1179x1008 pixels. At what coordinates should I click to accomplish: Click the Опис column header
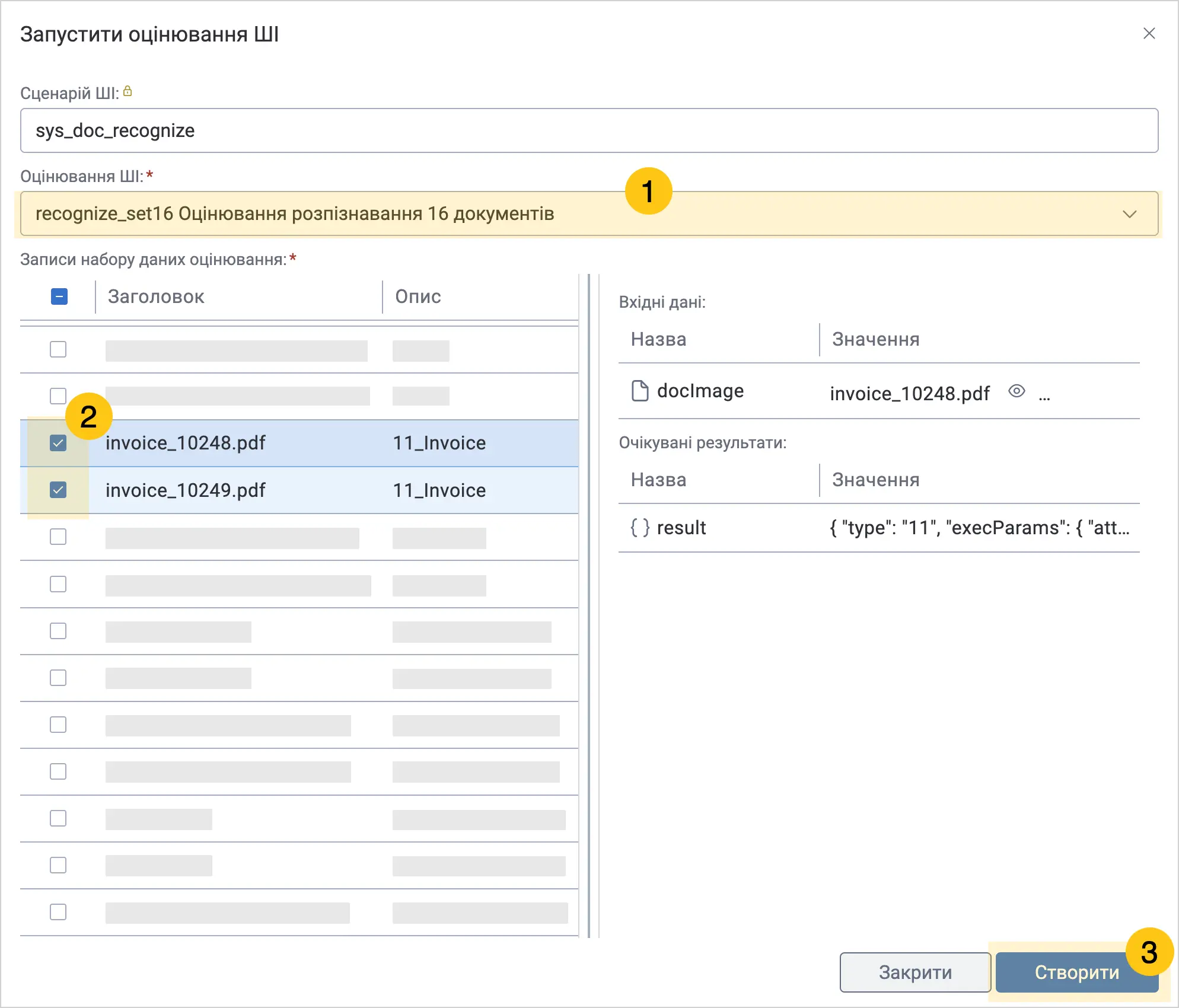[x=418, y=296]
